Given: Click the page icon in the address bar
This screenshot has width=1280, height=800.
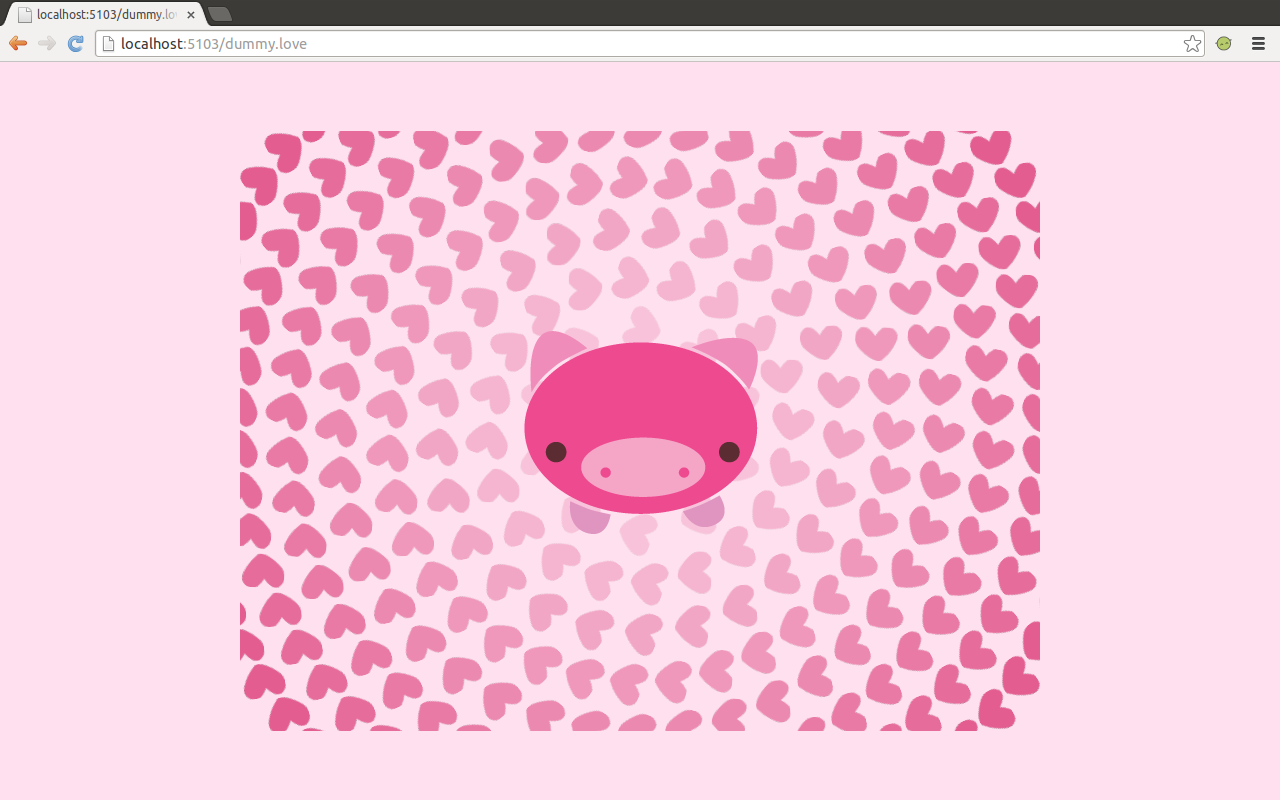Looking at the screenshot, I should 107,43.
